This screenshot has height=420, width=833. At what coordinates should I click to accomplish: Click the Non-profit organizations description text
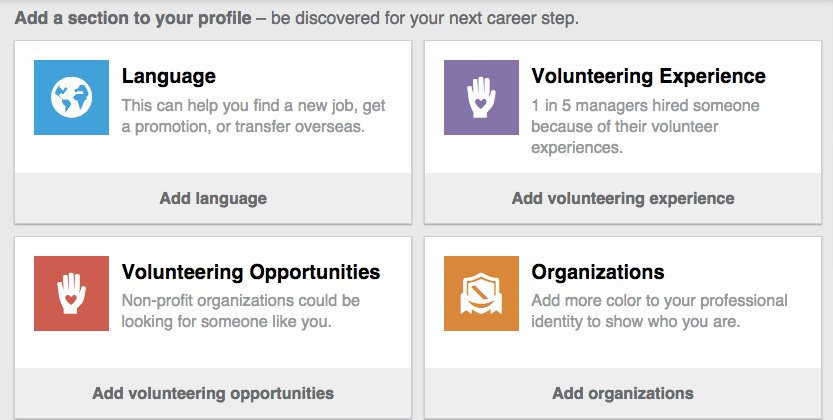240,311
